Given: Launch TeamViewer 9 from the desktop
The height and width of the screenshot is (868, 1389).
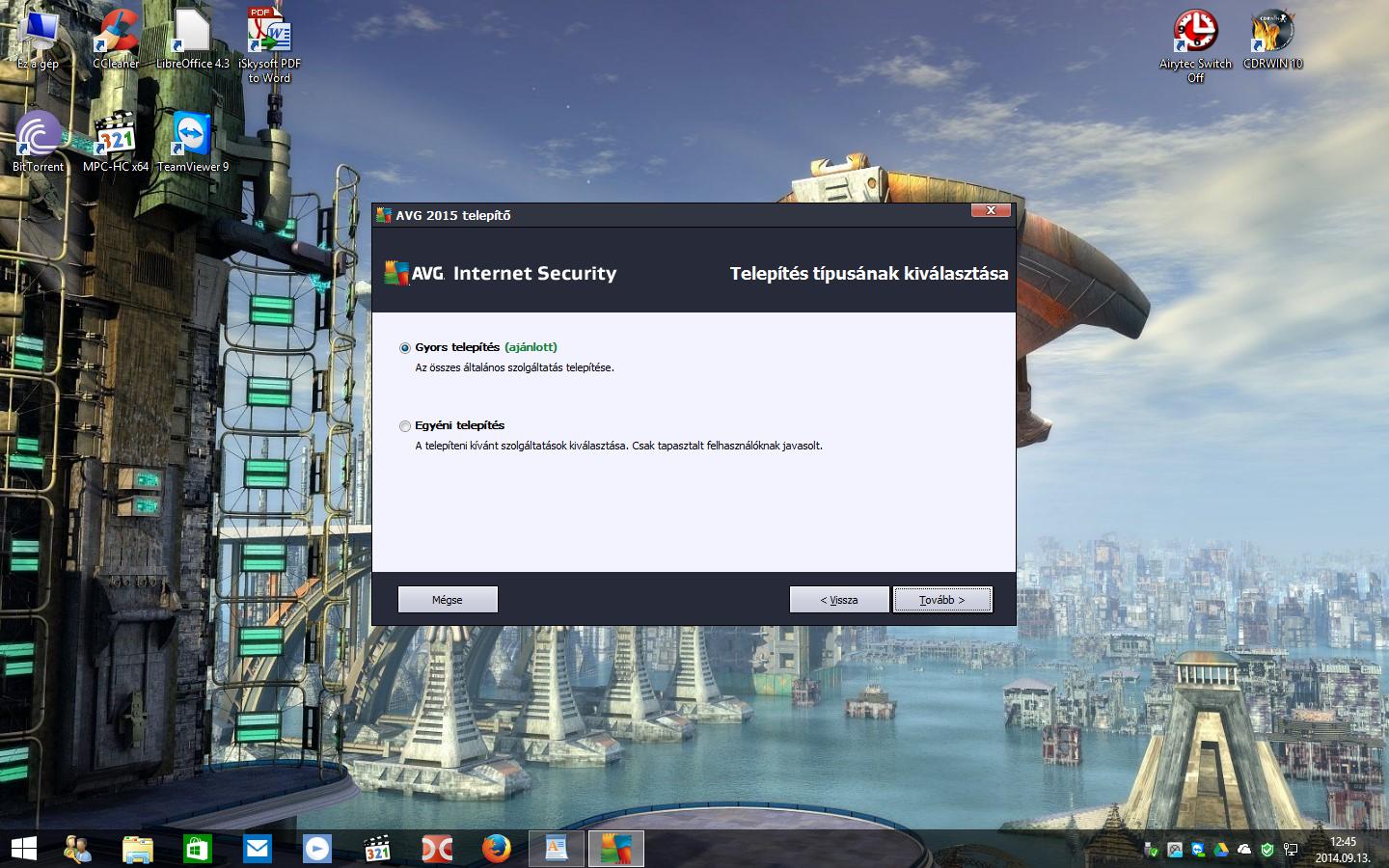Looking at the screenshot, I should pos(193,142).
